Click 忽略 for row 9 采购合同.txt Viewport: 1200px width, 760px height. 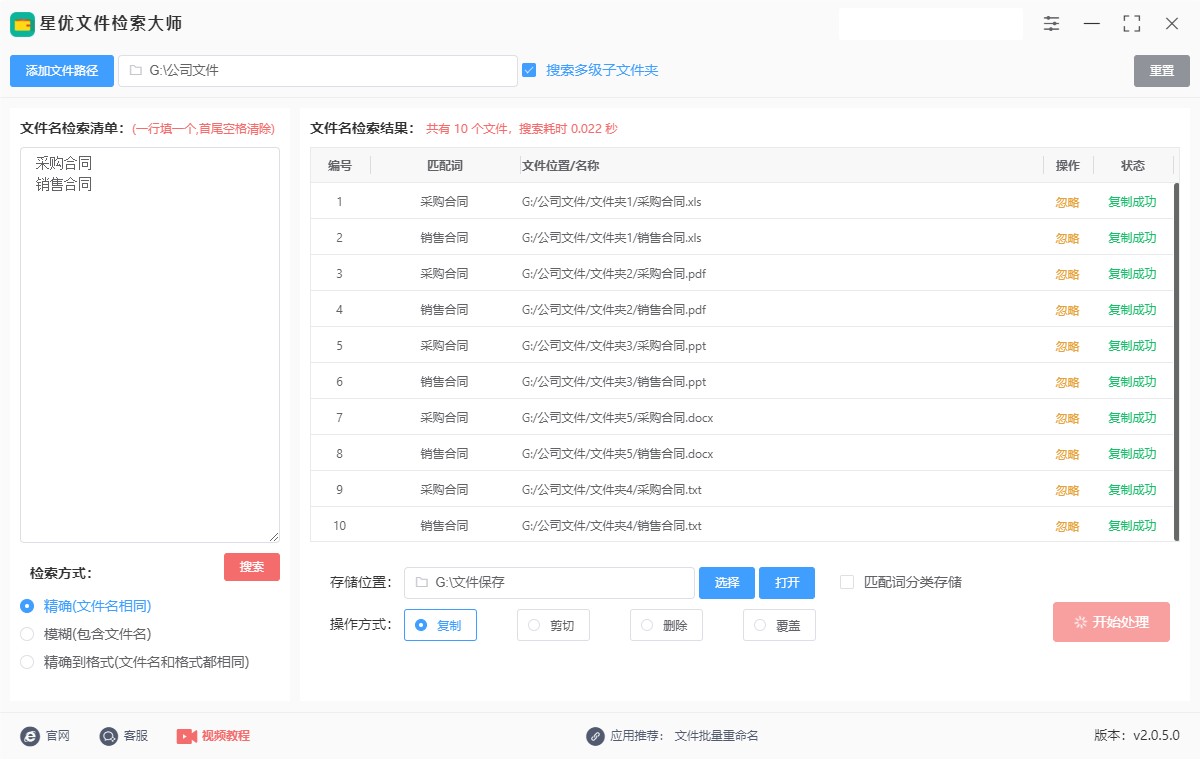pos(1068,490)
